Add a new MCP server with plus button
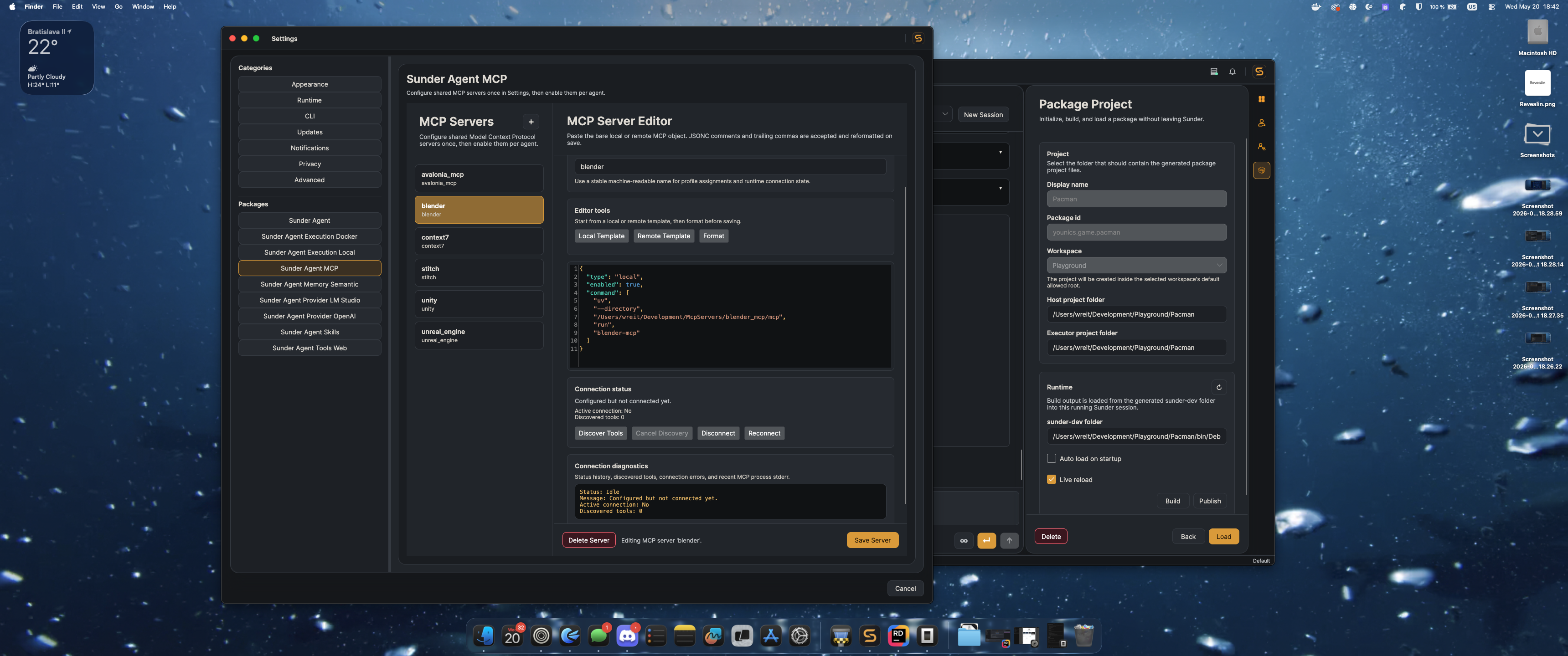Image resolution: width=1568 pixels, height=656 pixels. [x=531, y=122]
